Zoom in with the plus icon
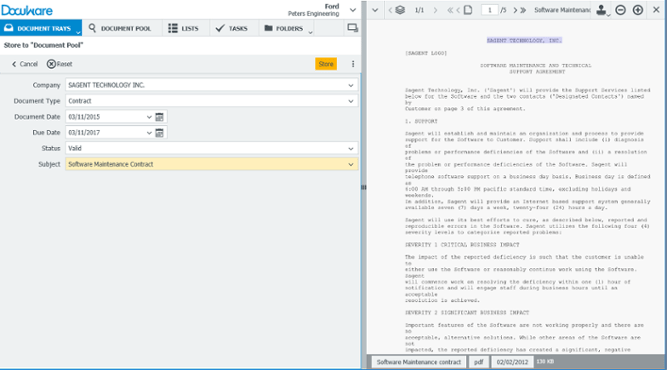The width and height of the screenshot is (667, 370). tap(638, 10)
